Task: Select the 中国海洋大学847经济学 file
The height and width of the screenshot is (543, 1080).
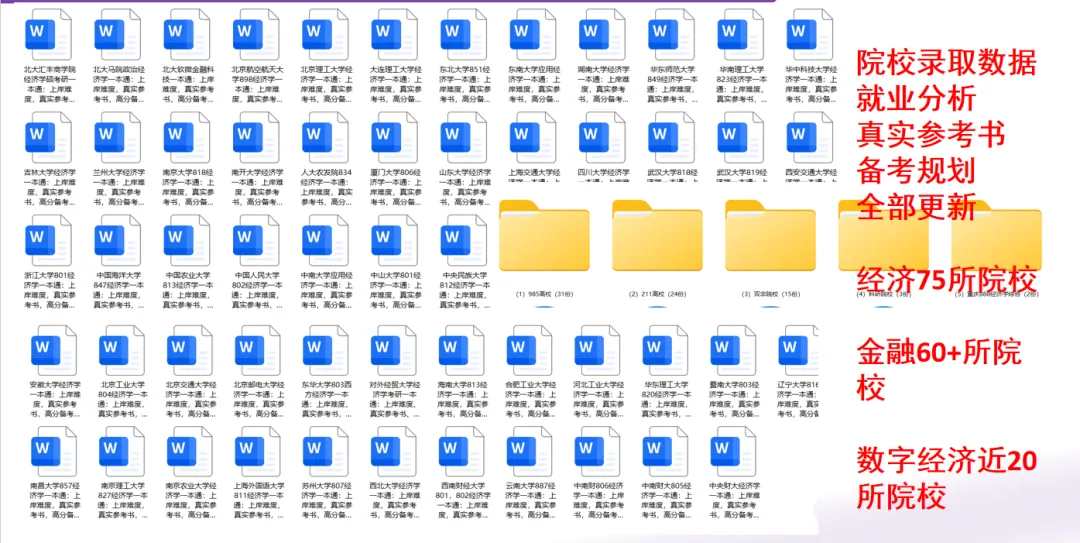Action: [118, 240]
